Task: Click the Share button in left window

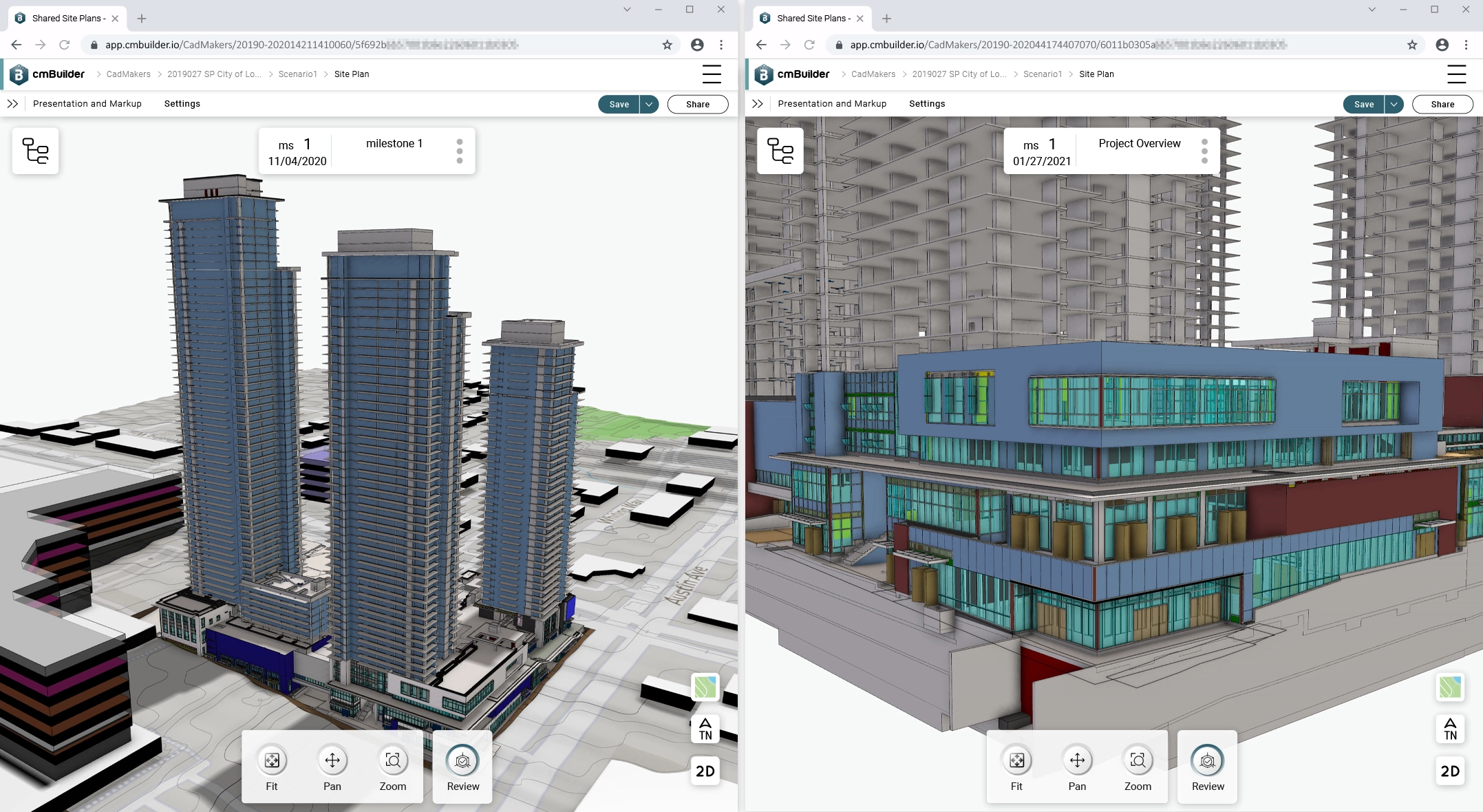Action: click(x=698, y=104)
